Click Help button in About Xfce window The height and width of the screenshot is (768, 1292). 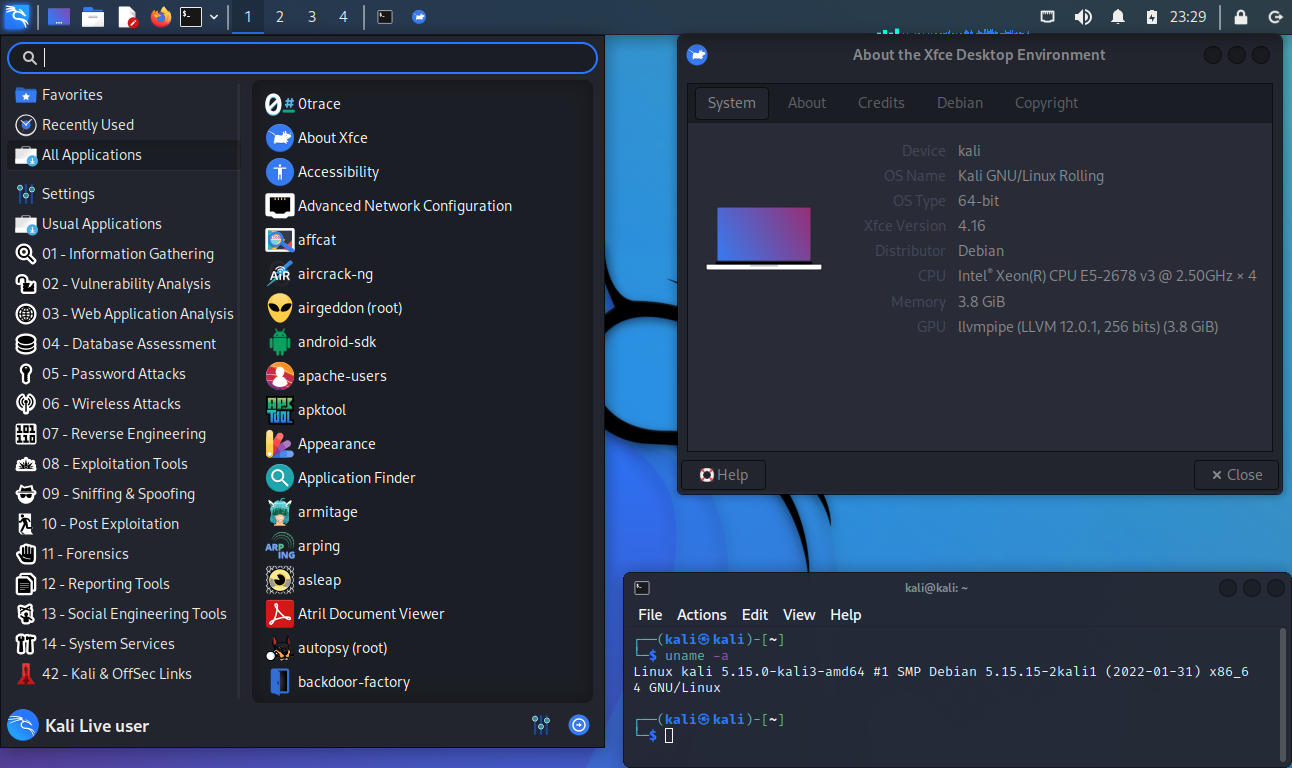(x=723, y=475)
